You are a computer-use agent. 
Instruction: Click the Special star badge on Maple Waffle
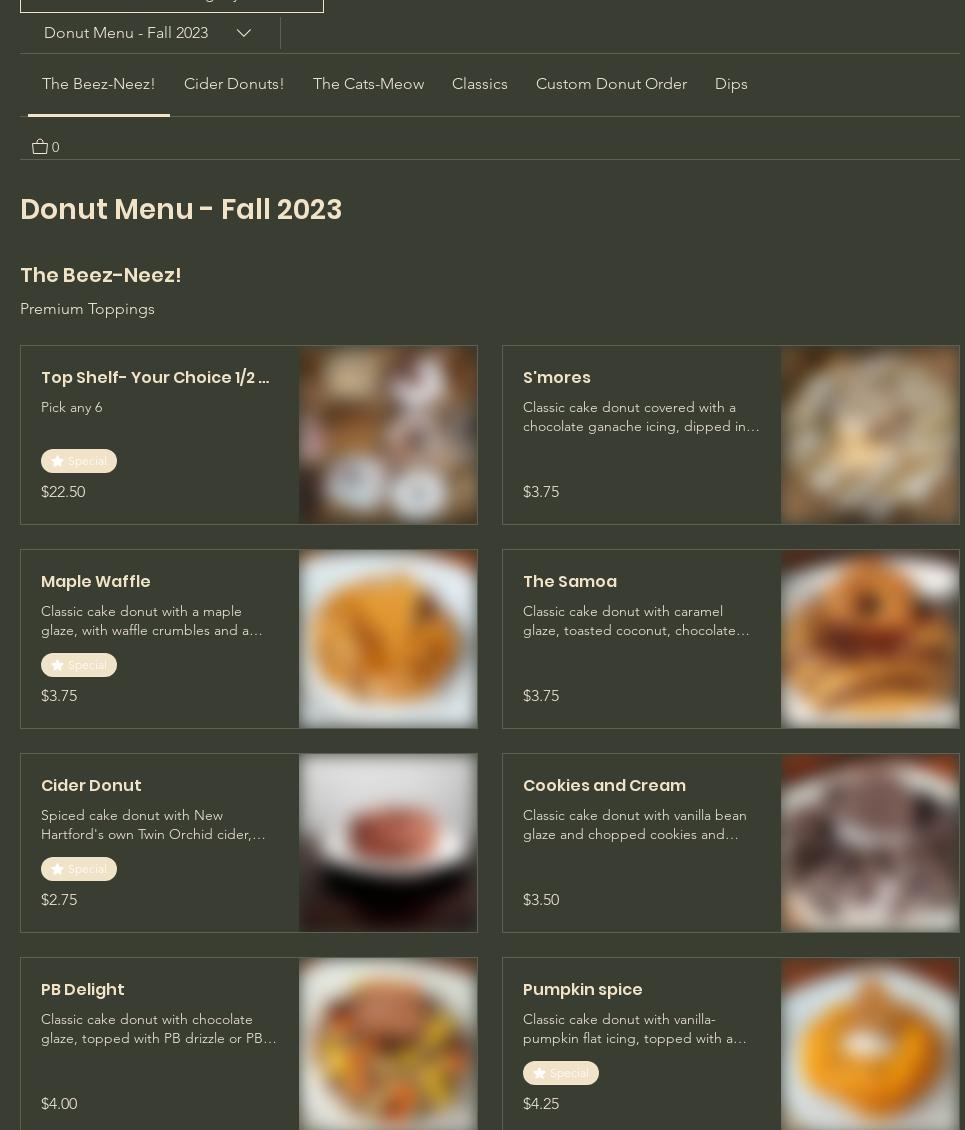[79, 665]
